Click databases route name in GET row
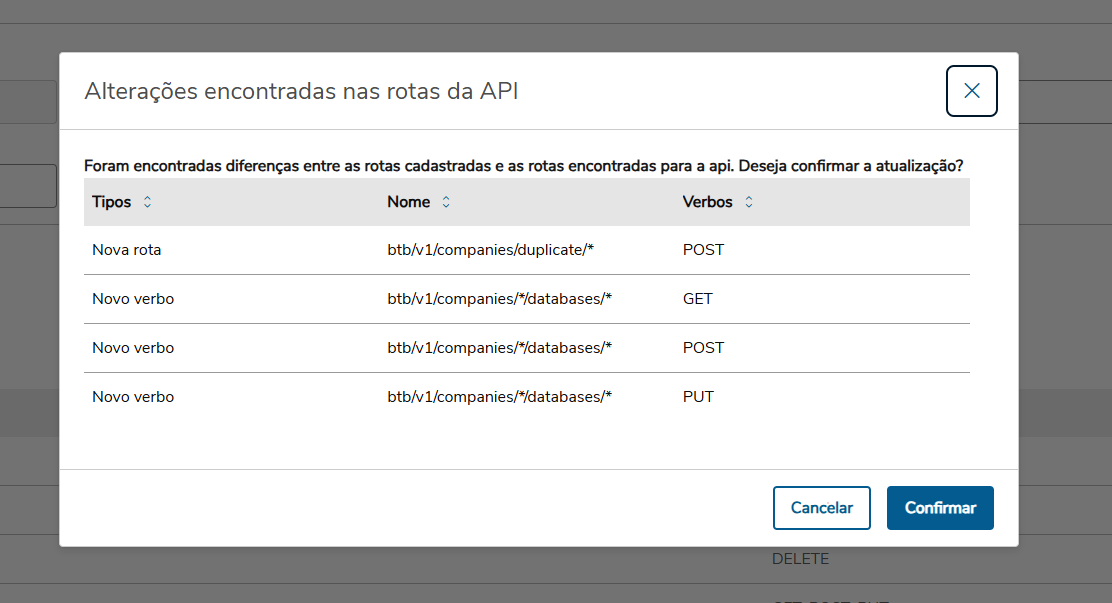 click(x=499, y=299)
